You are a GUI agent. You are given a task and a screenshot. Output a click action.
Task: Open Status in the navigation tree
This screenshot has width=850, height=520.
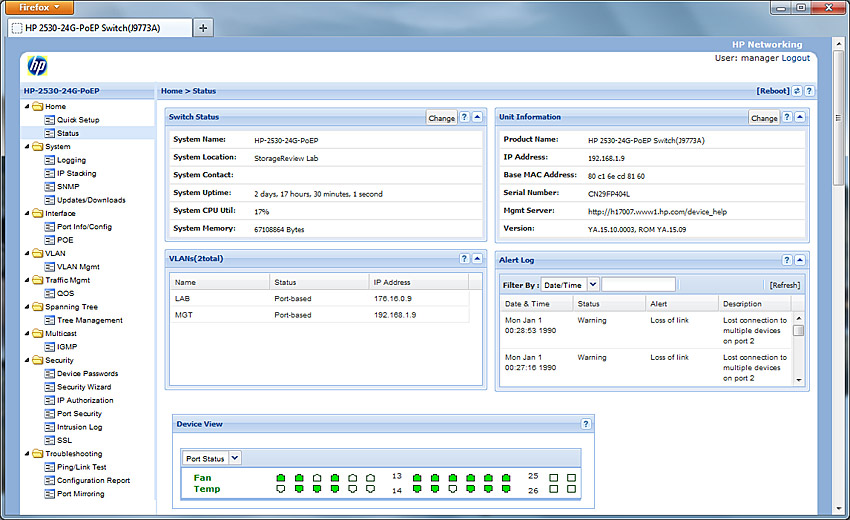click(x=68, y=133)
